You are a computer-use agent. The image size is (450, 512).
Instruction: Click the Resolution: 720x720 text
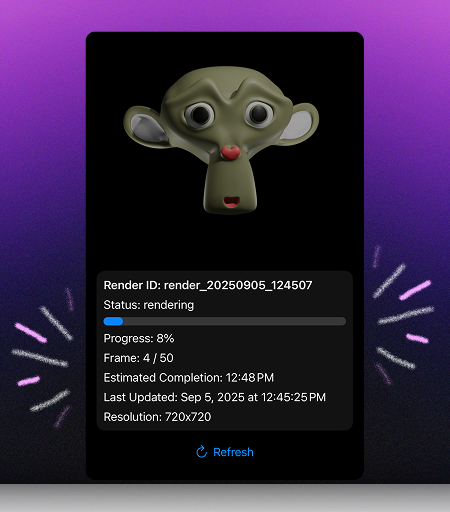(157, 417)
